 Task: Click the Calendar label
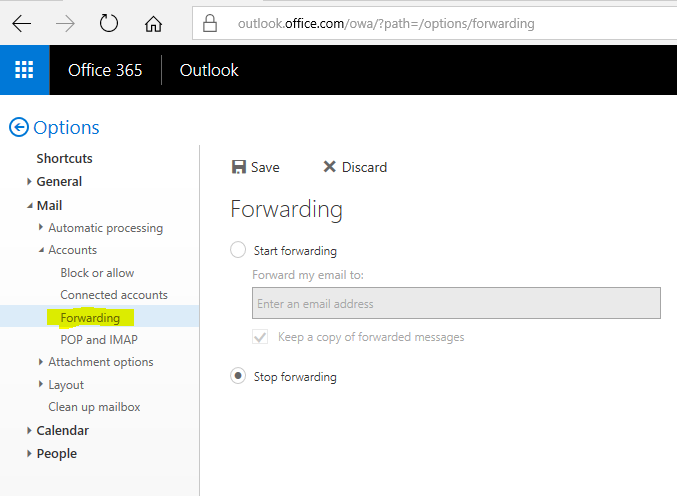63,430
